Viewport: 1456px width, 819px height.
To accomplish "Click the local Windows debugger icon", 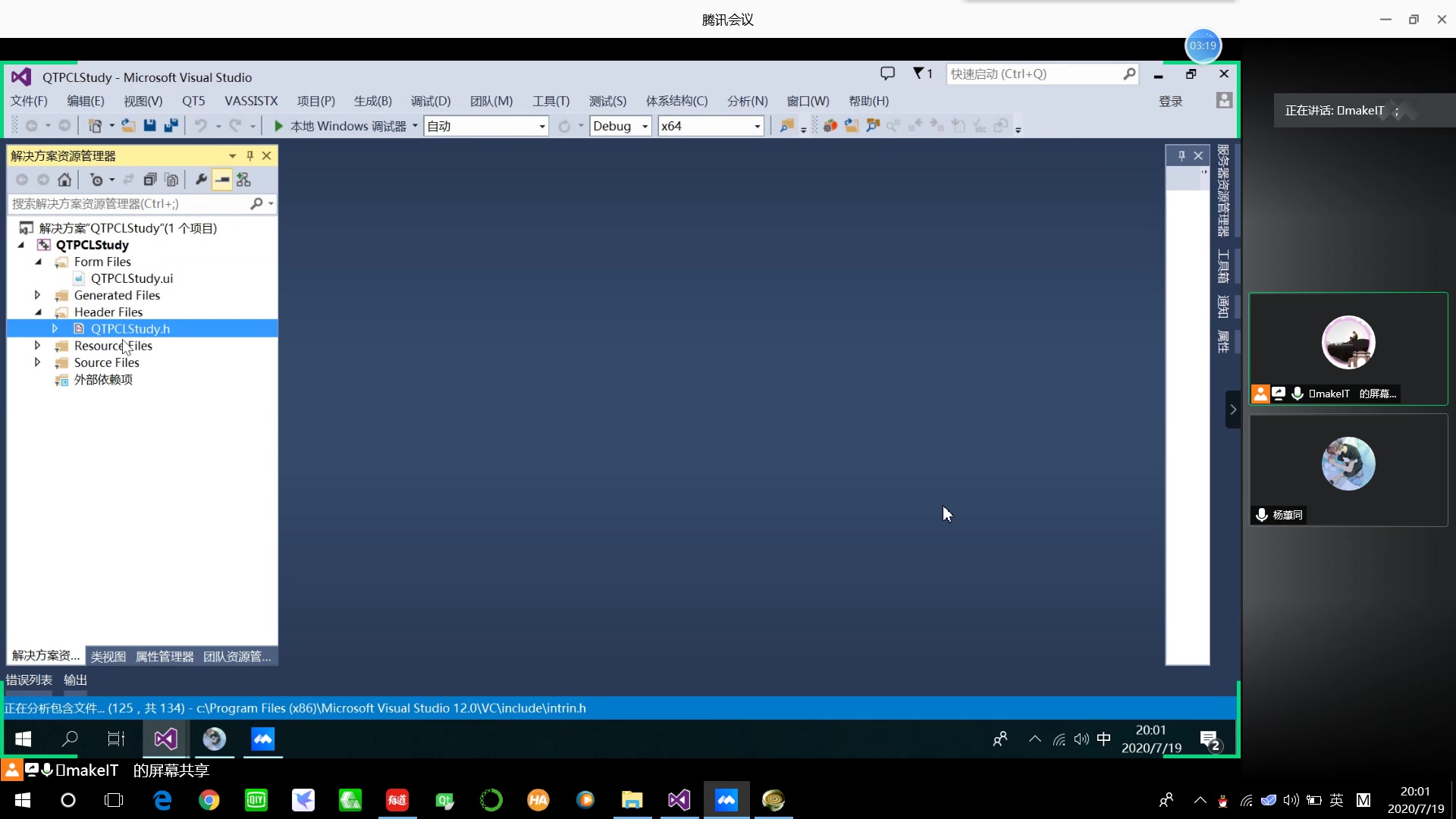I will [x=279, y=125].
